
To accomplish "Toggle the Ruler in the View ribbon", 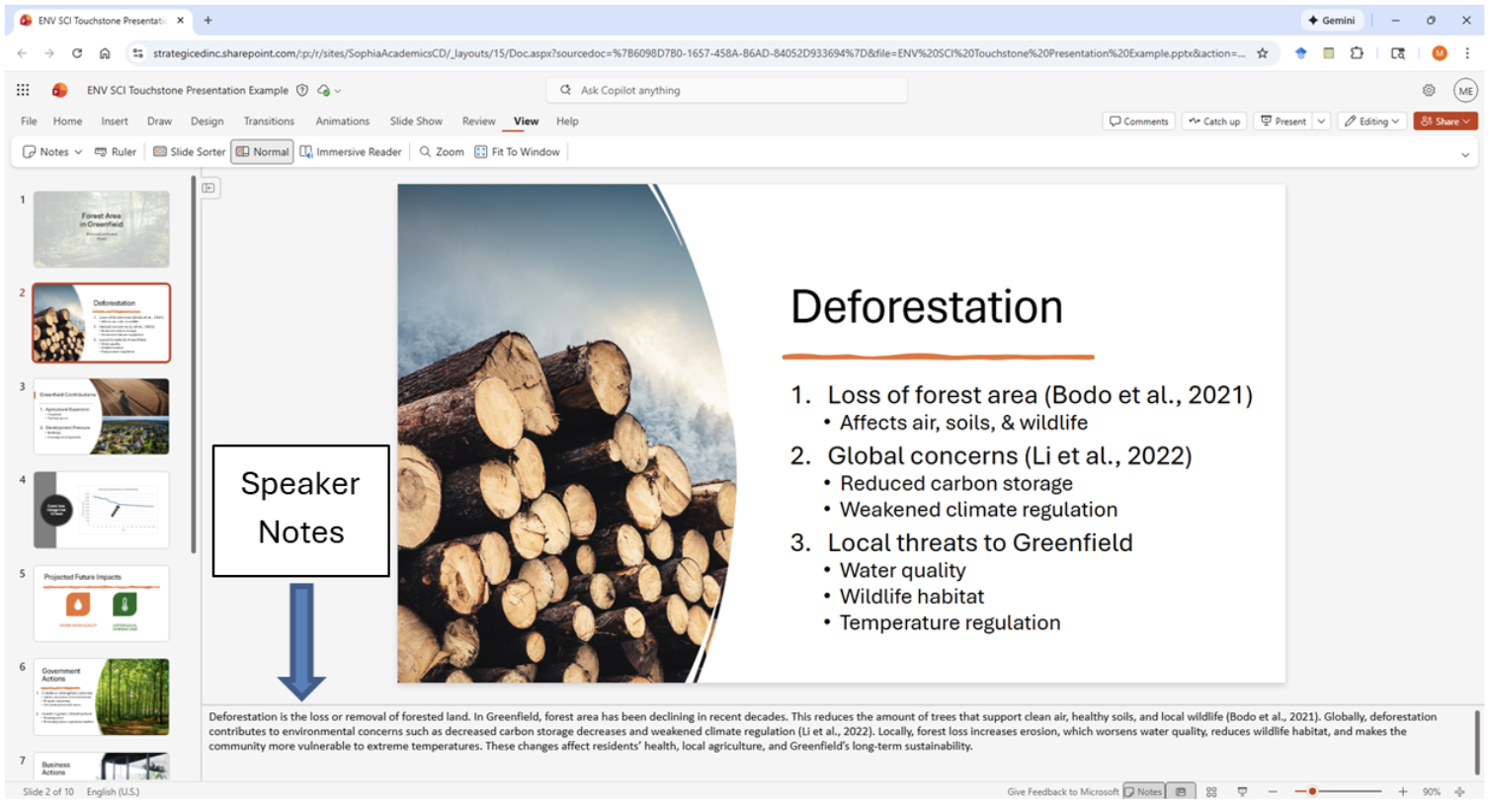I will tap(116, 152).
